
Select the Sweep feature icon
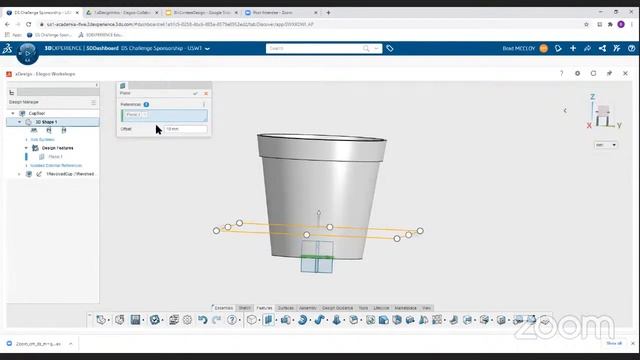[319, 320]
